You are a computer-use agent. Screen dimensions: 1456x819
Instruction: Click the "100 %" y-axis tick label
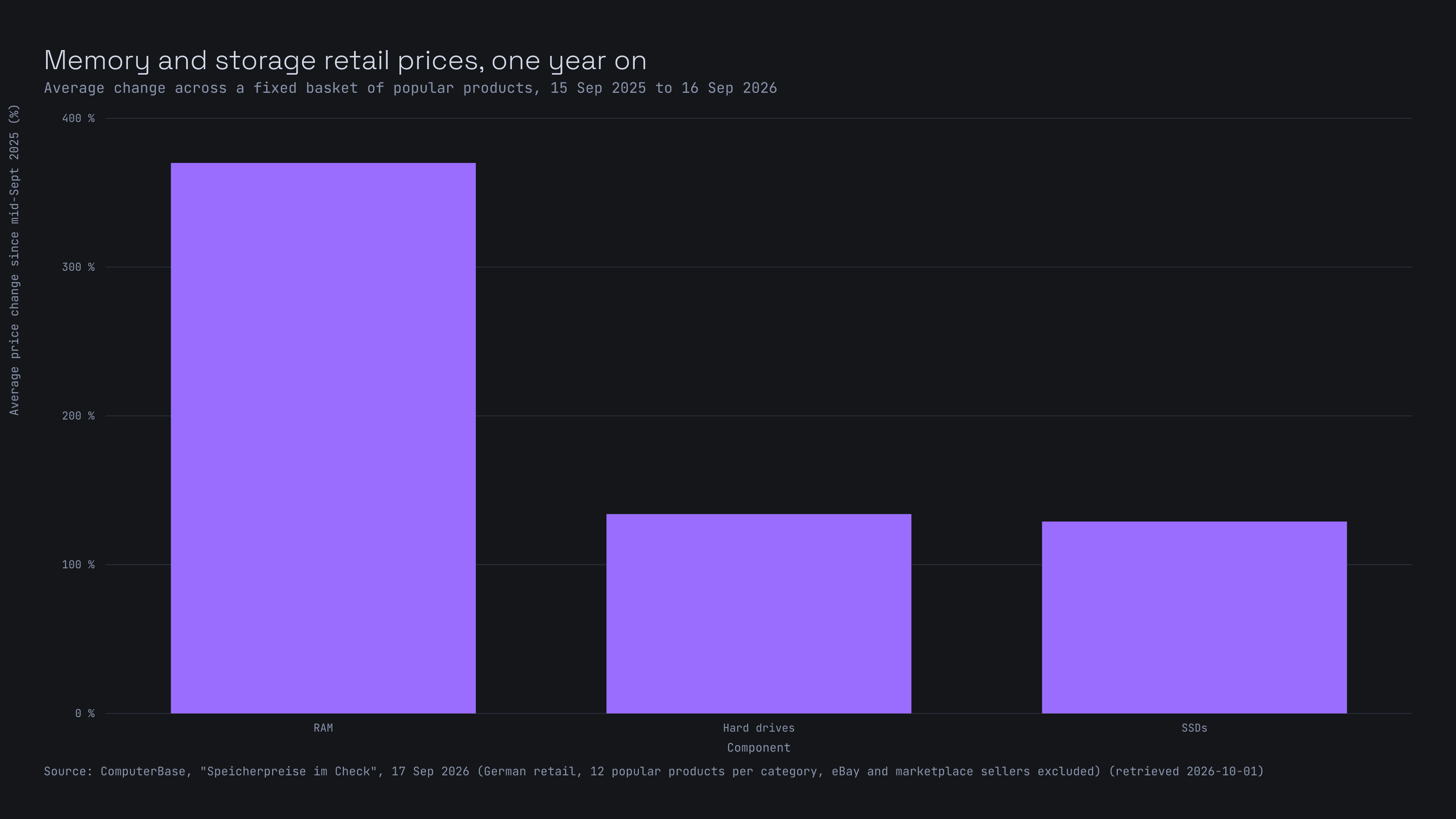(78, 565)
